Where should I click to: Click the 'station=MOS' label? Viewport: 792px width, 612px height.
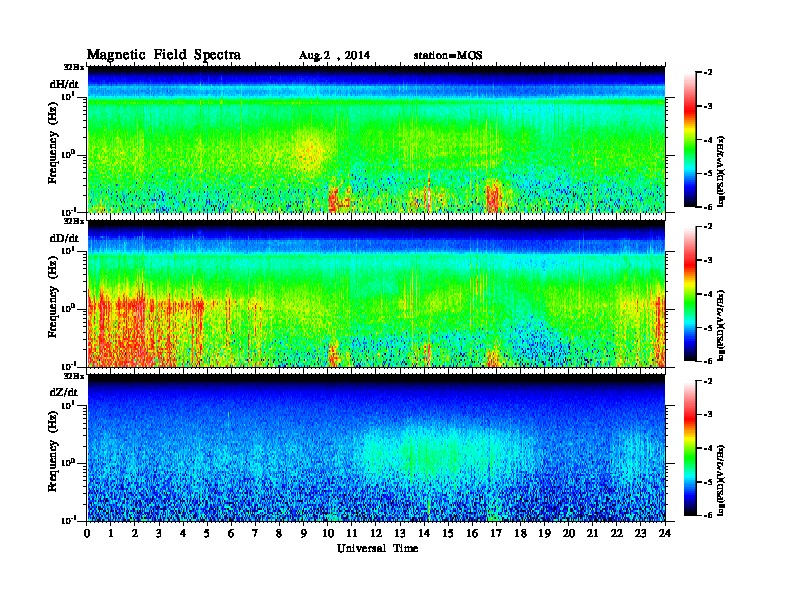tap(448, 56)
